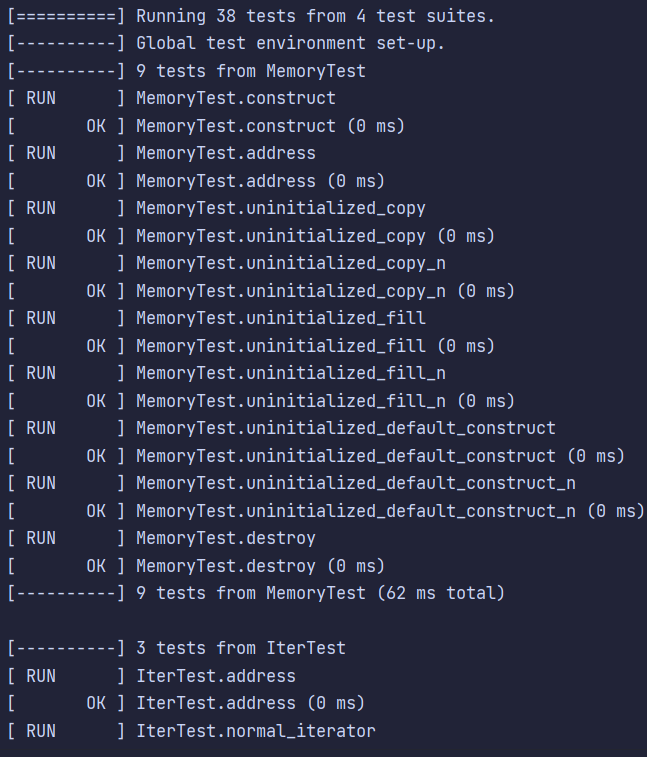Screen dimensions: 647x757
Task: Click '9 tests from MemoryTest' start line
Action: (187, 71)
